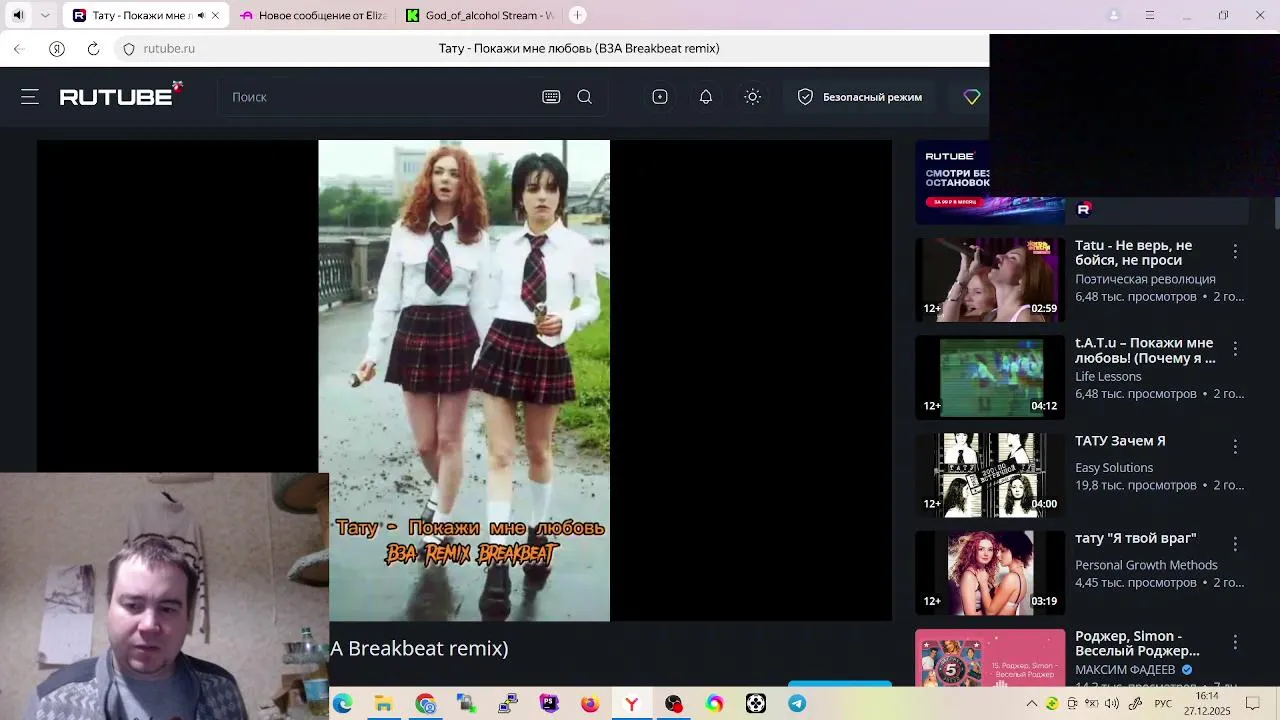Click the site info icon by rutube.ru

[x=129, y=48]
